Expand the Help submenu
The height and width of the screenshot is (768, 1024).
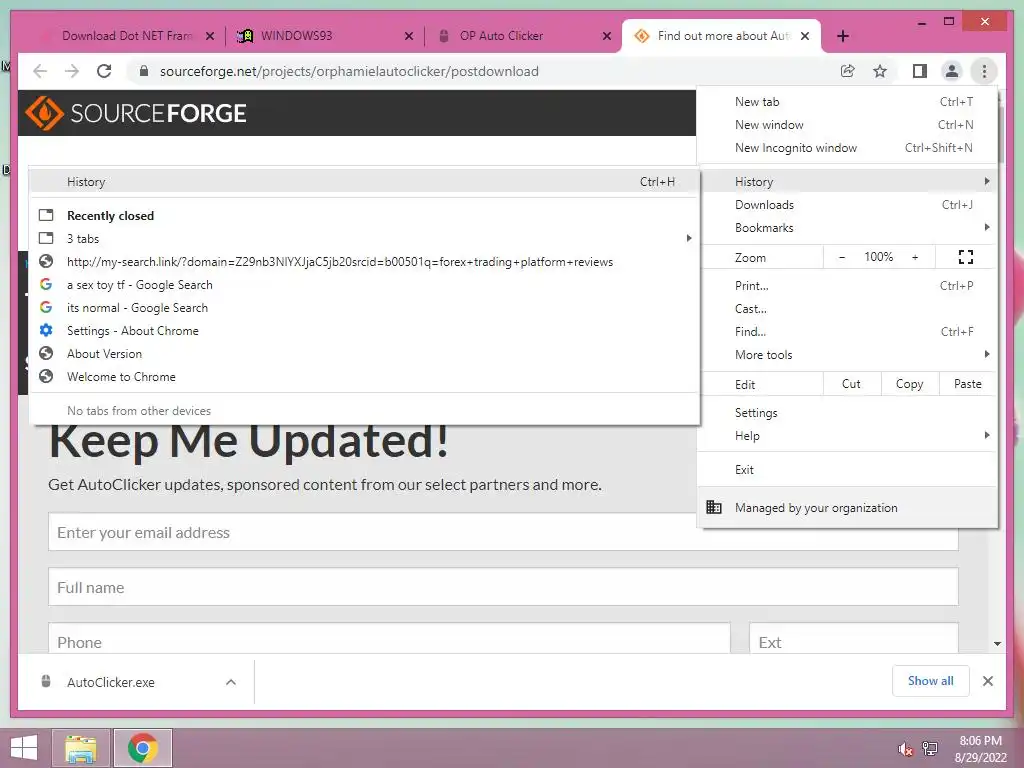tap(847, 436)
